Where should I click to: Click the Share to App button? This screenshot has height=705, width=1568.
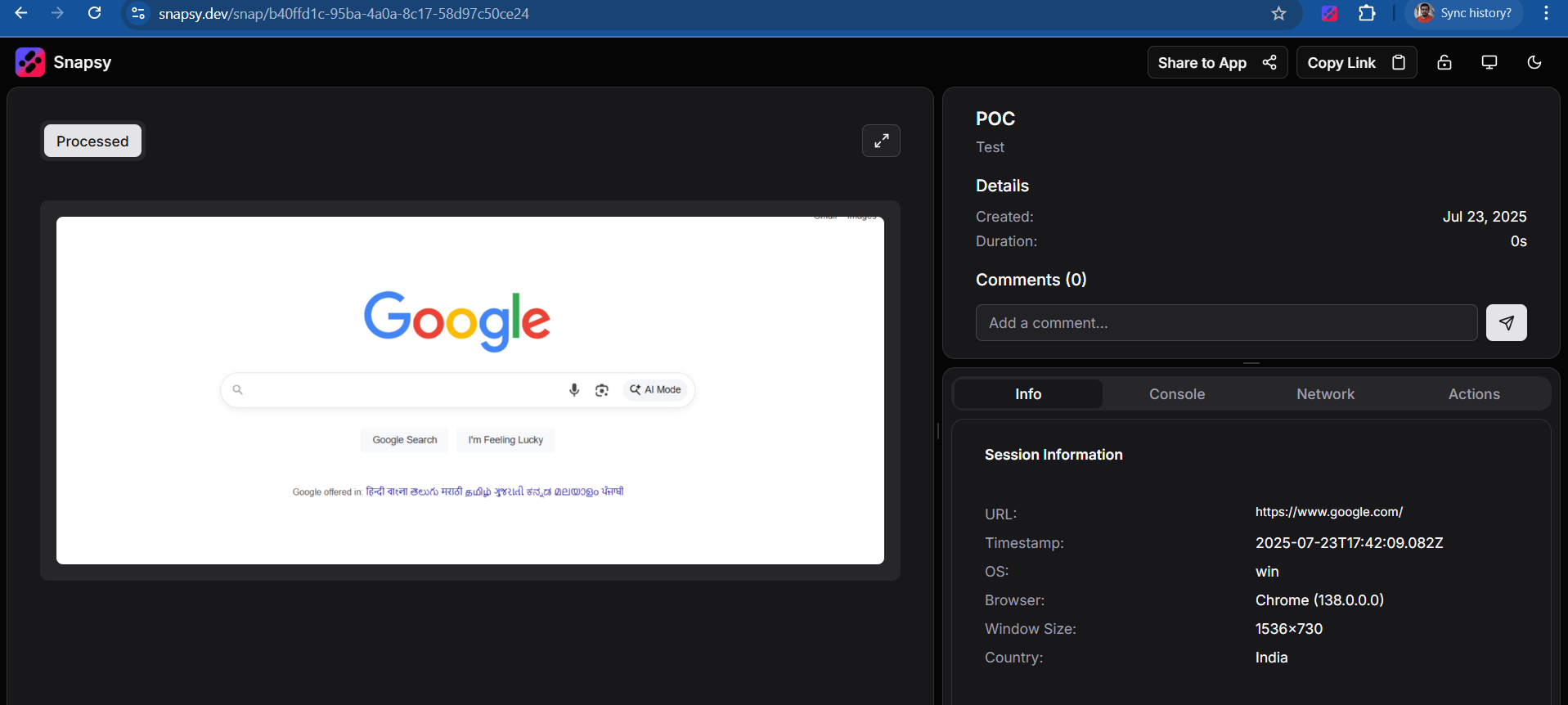pyautogui.click(x=1217, y=62)
